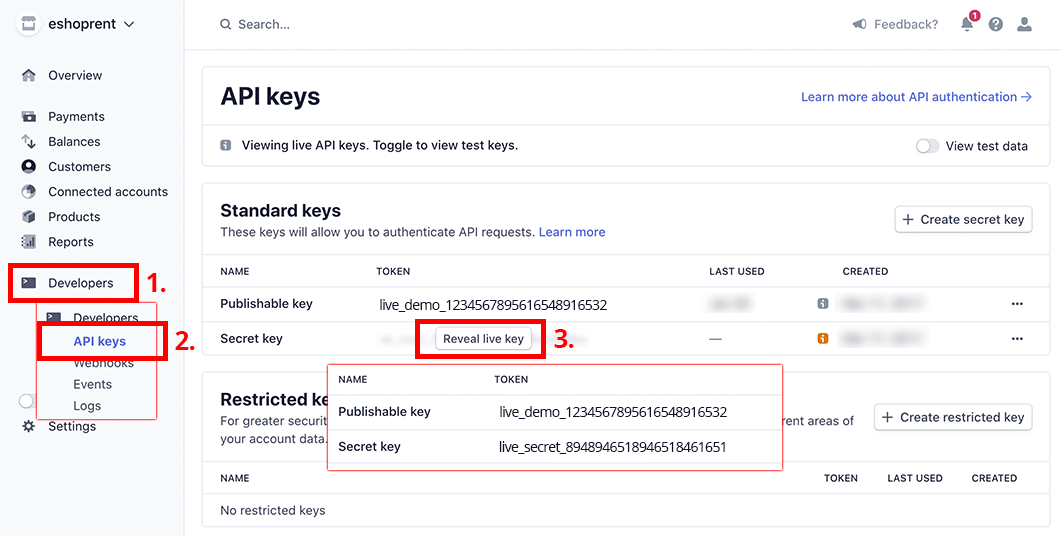Screen dimensions: 1061x536
Task: Open Publishable key more options ellipsis
Action: [1017, 304]
